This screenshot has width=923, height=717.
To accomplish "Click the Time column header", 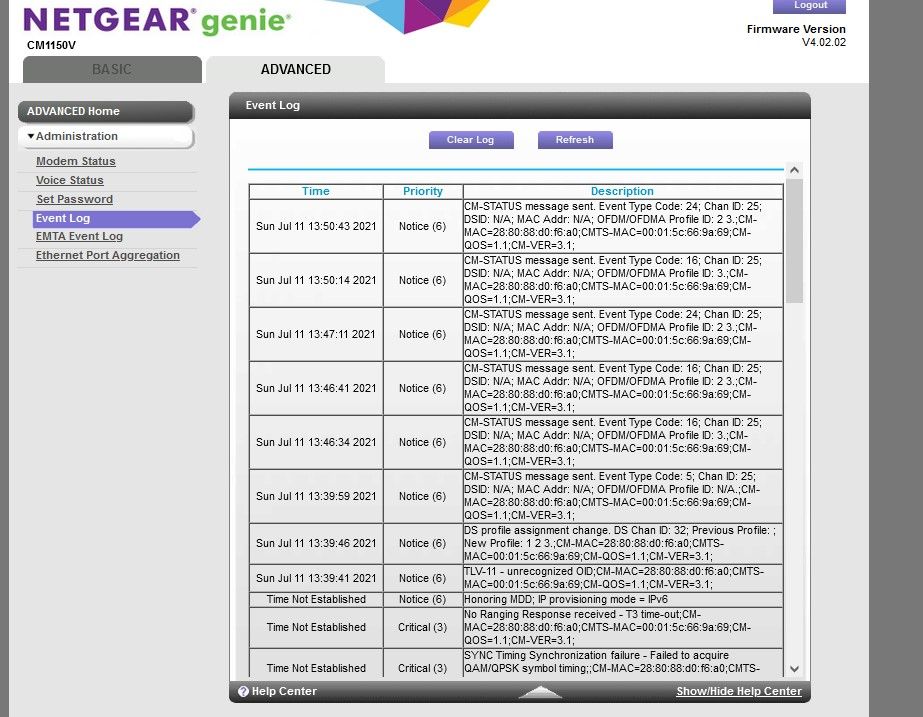I will (x=316, y=191).
